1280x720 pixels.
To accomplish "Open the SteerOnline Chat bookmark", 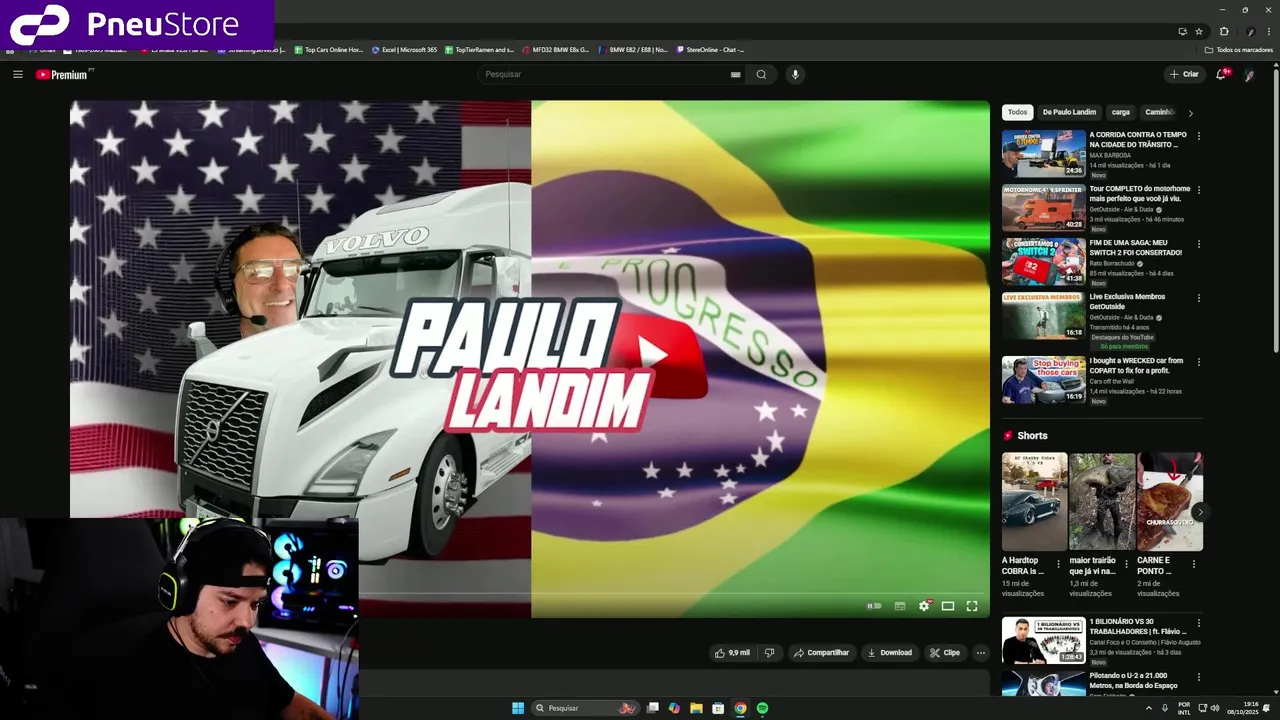I will [710, 49].
